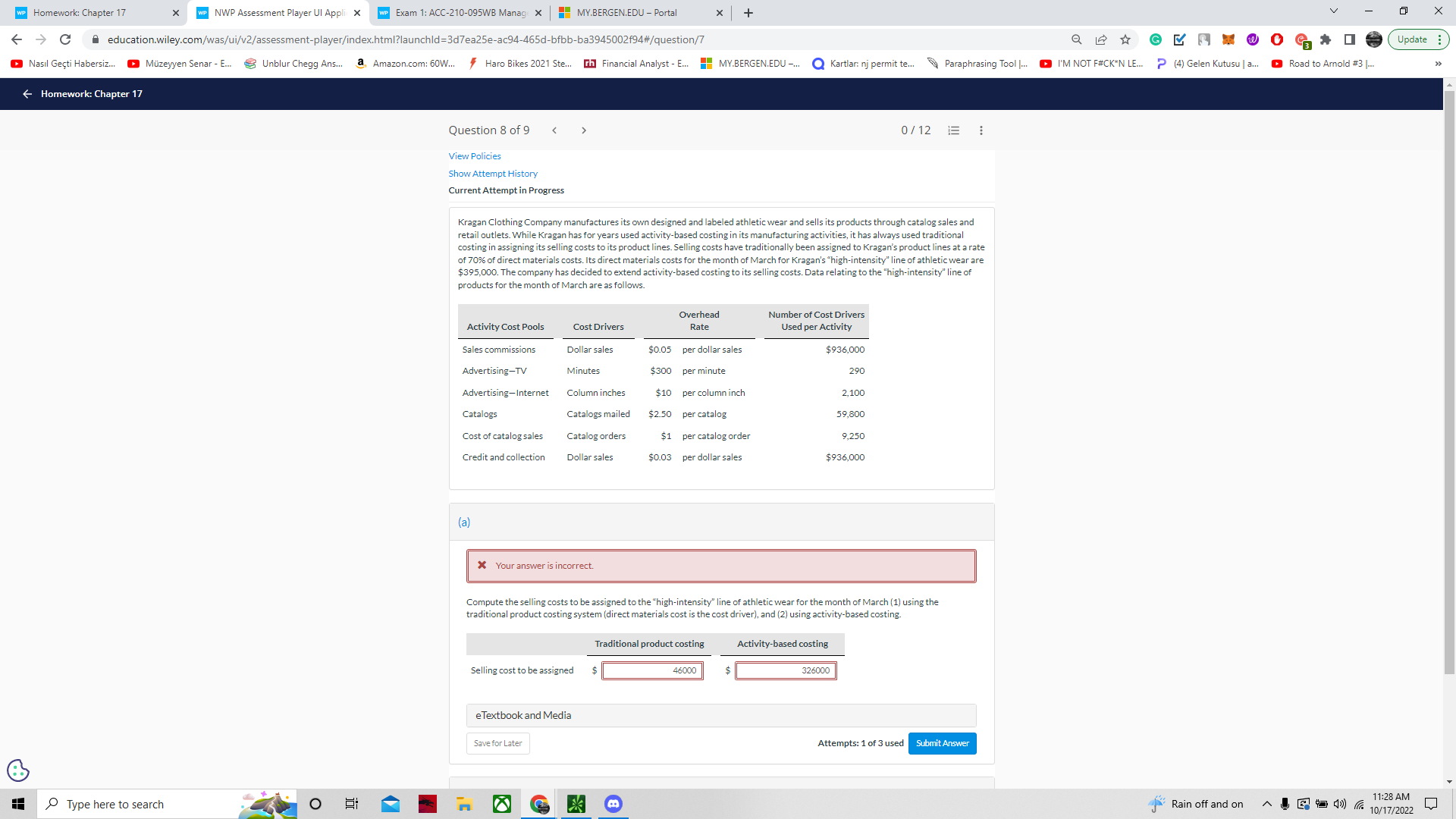Reload the page in the browser
Image resolution: width=1456 pixels, height=819 pixels.
(x=65, y=39)
